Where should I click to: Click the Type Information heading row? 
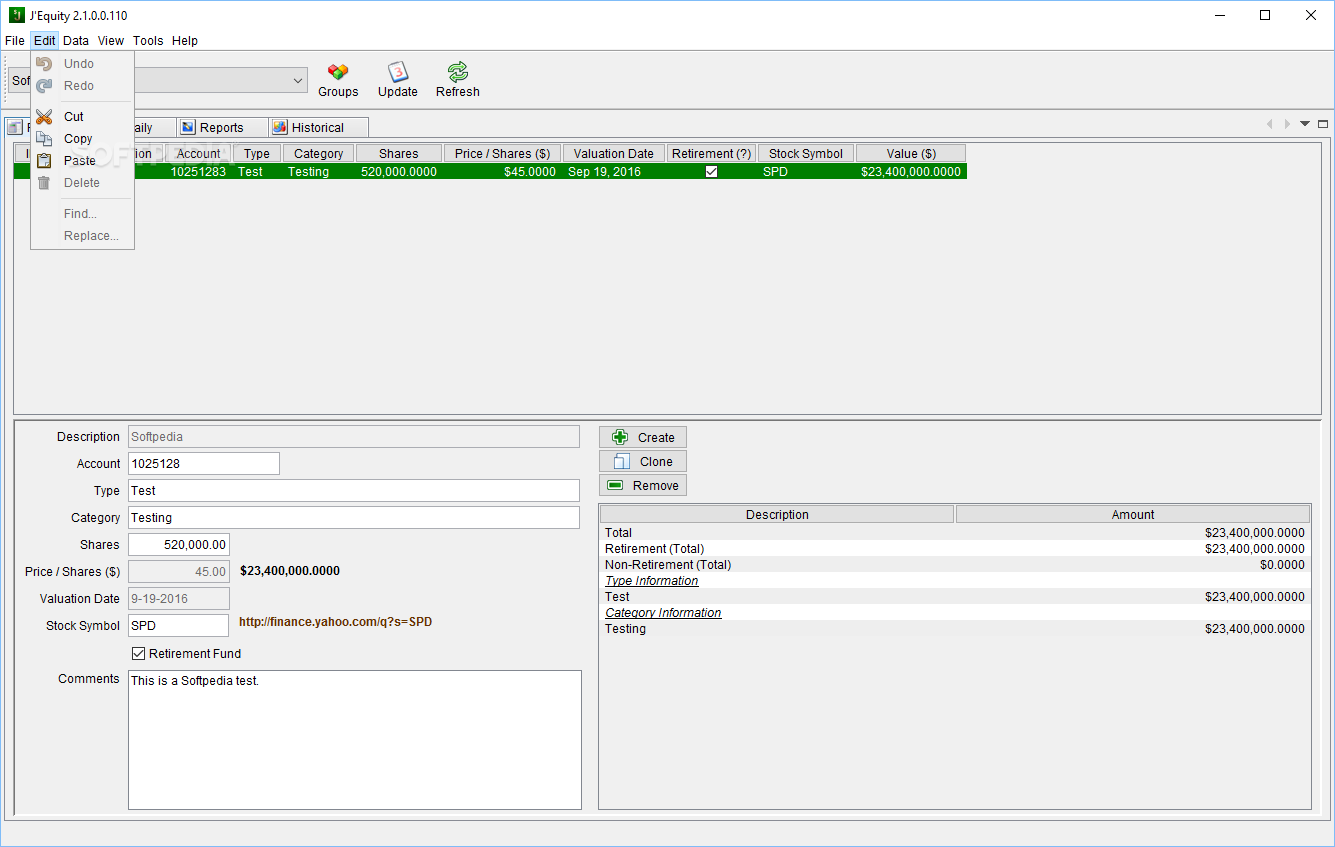pyautogui.click(x=955, y=581)
